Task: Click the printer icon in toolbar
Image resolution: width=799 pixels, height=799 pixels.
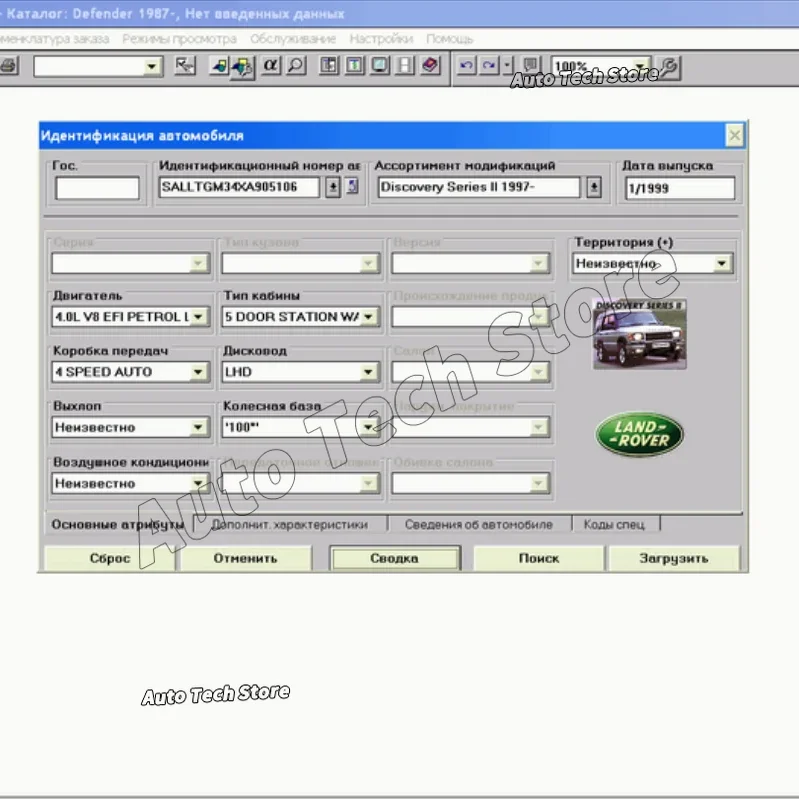Action: tap(8, 66)
